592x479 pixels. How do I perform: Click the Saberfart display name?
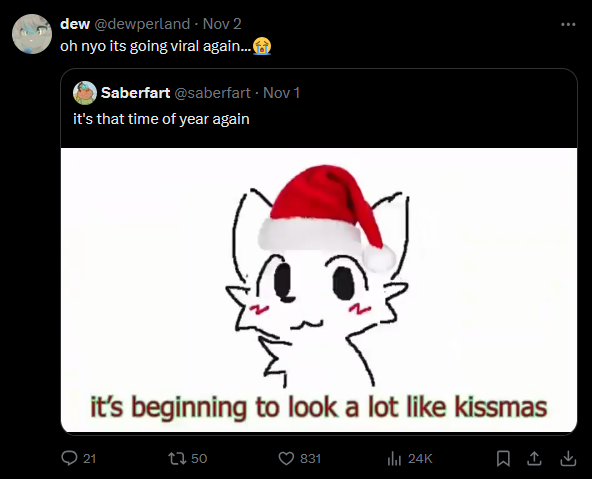click(136, 93)
